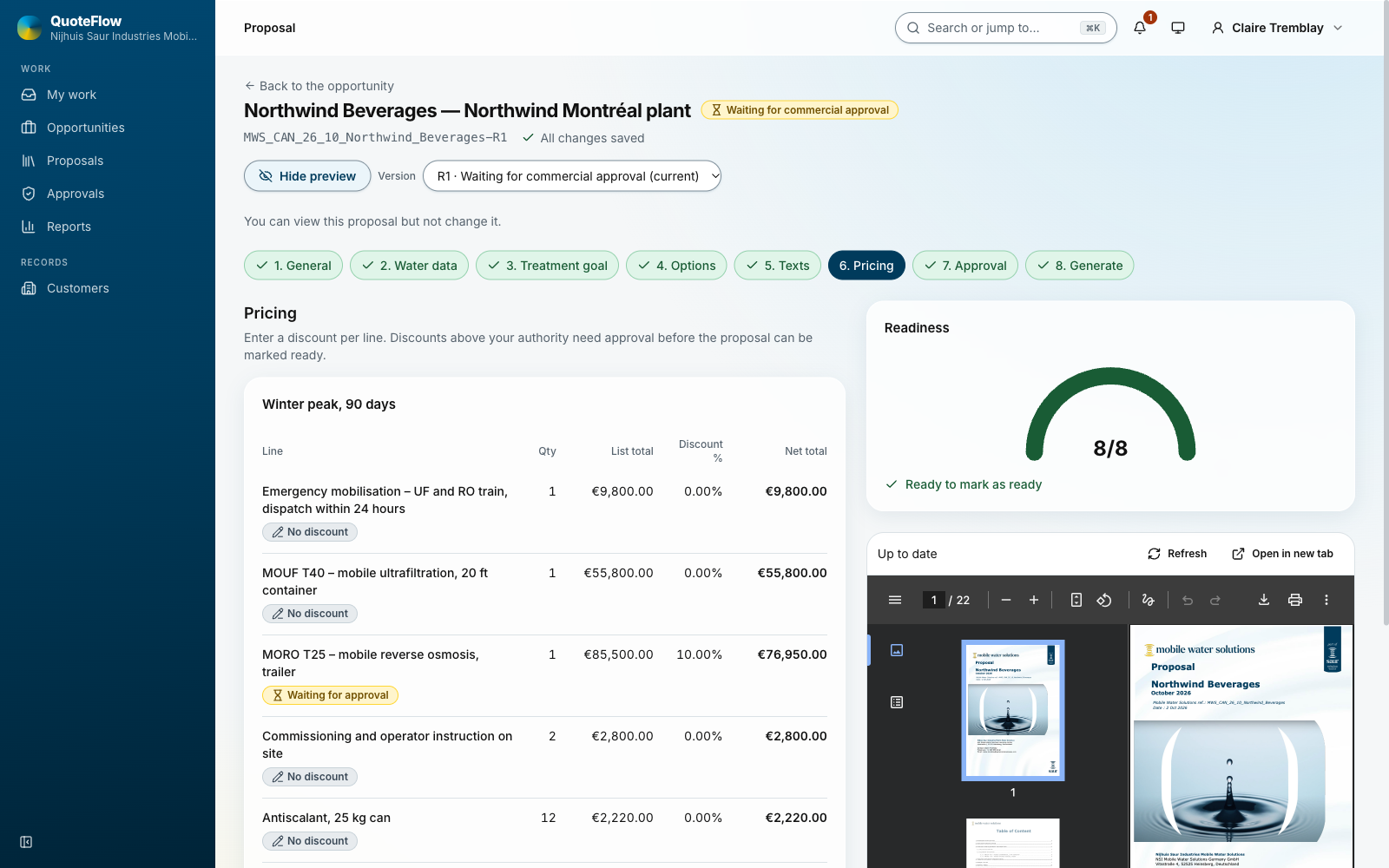Click the Readiness 8/8 gauge
Viewport: 1389px width, 868px height.
pyautogui.click(x=1110, y=415)
